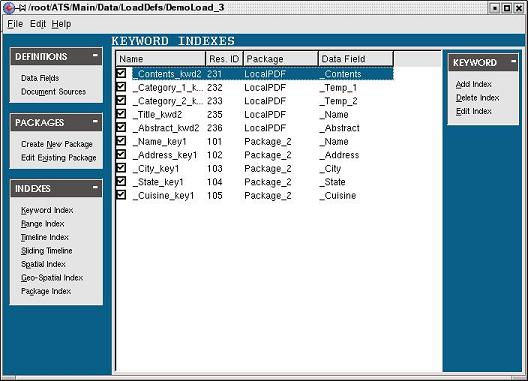Select the _Address_key1 index name
528x381 pixels.
pyautogui.click(x=165, y=155)
